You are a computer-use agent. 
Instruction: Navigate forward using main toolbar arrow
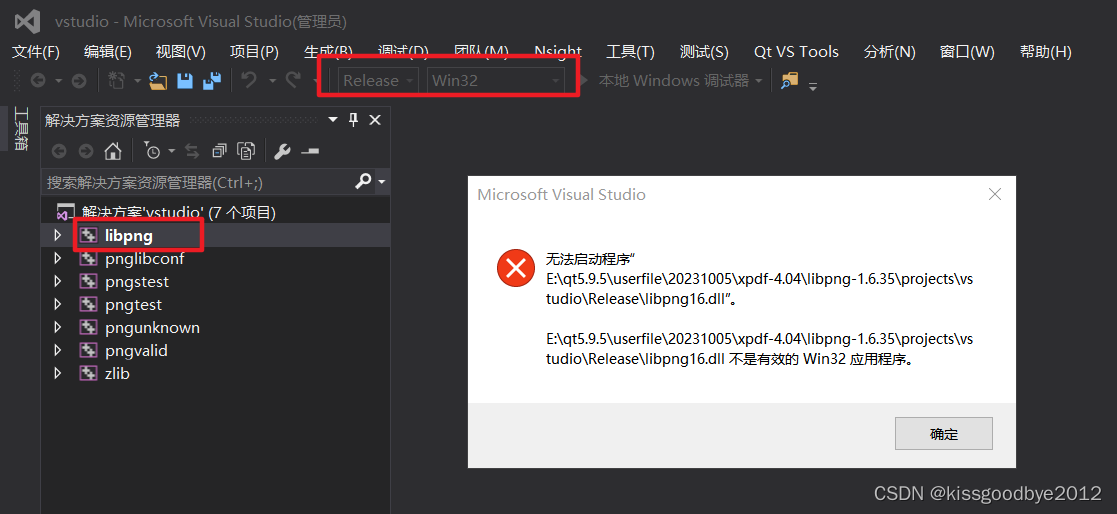point(79,81)
